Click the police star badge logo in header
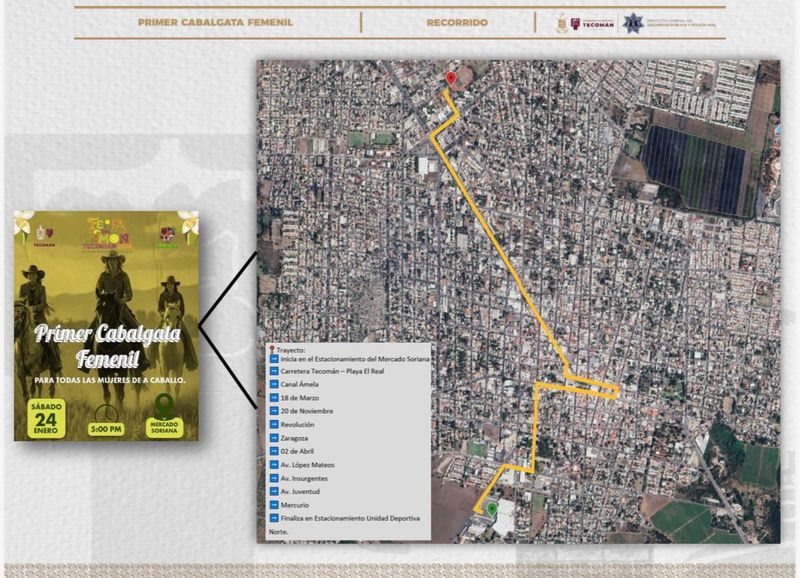This screenshot has width=800, height=578. [632, 22]
